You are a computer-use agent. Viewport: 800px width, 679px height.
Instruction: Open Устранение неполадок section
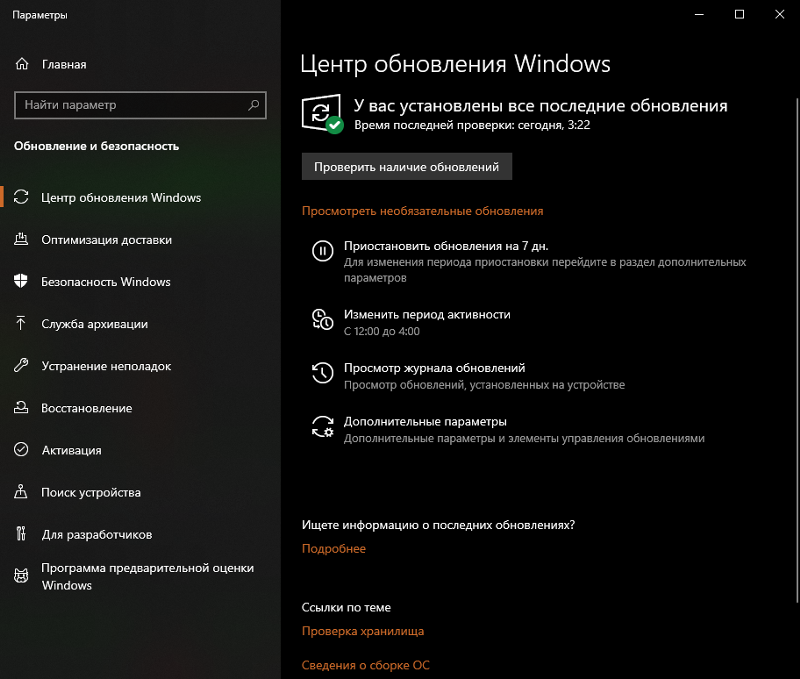106,366
